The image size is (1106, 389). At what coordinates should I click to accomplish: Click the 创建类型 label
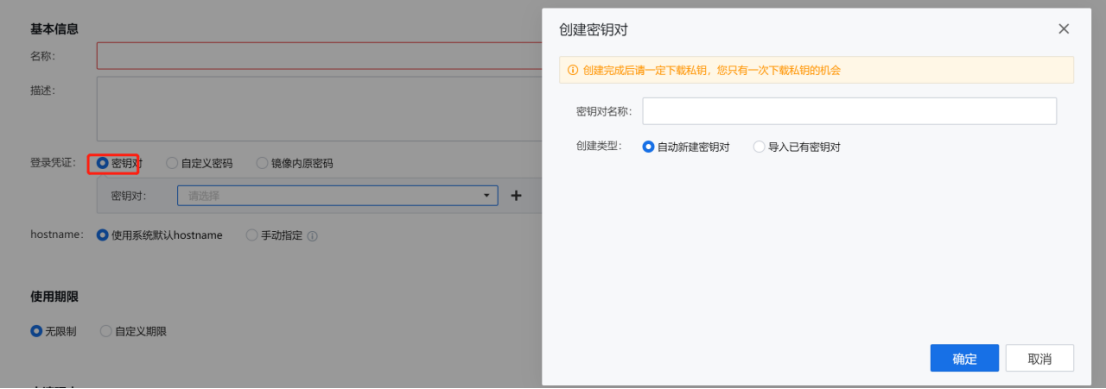coord(599,147)
